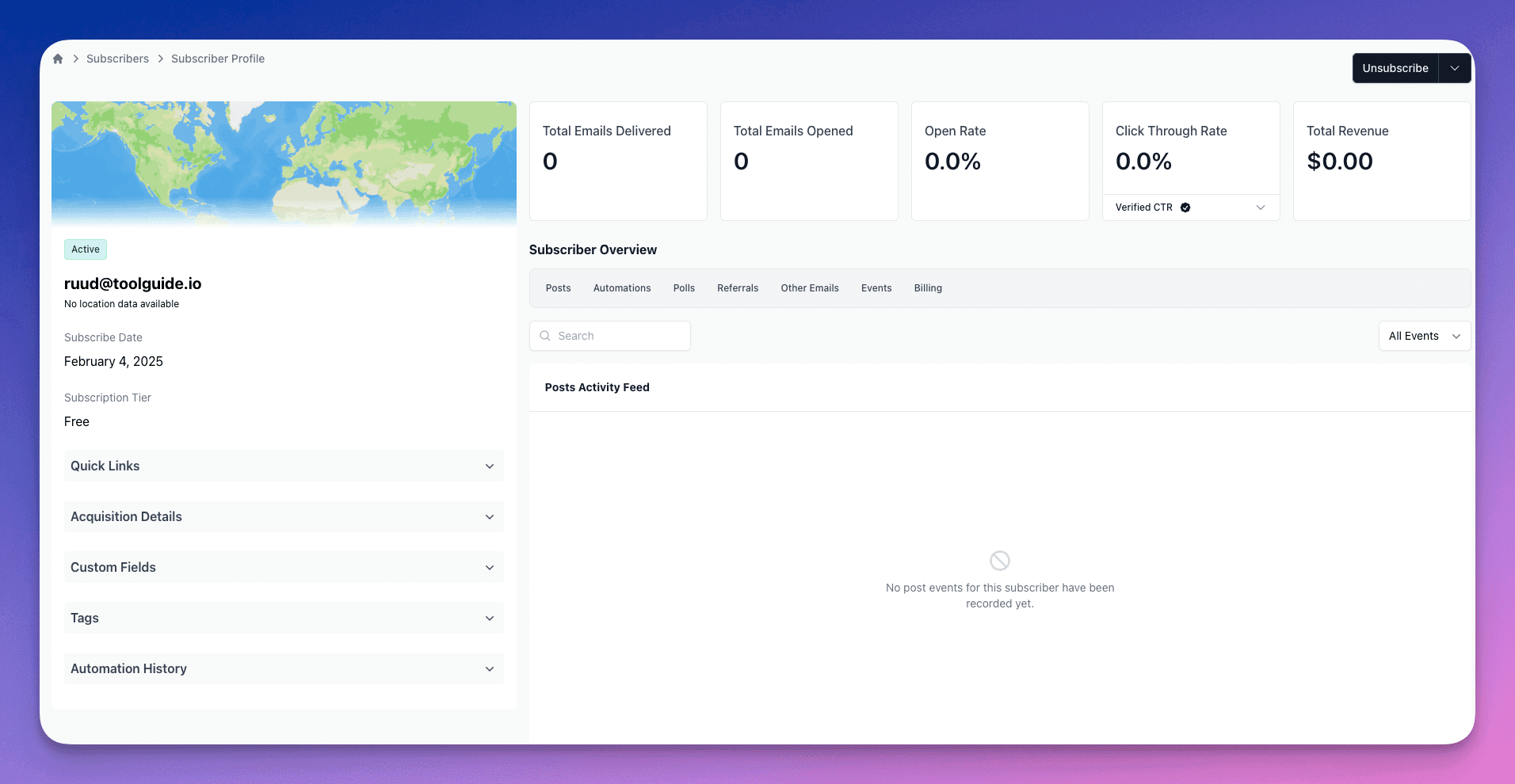This screenshot has height=784, width=1515.
Task: Select the Billing tab
Action: pos(927,288)
